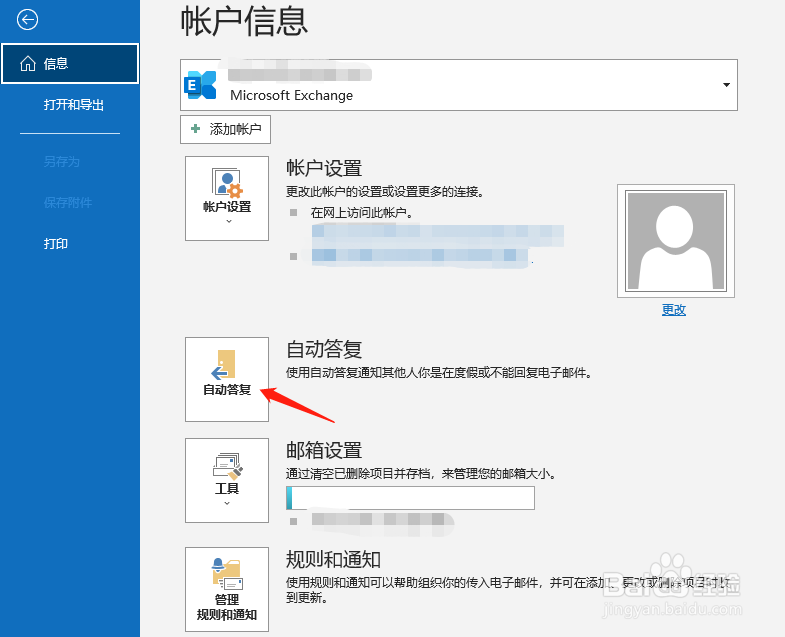Click the greyed-out 另存为 menu item
Screen dimensions: 785x637
pyautogui.click(x=62, y=162)
